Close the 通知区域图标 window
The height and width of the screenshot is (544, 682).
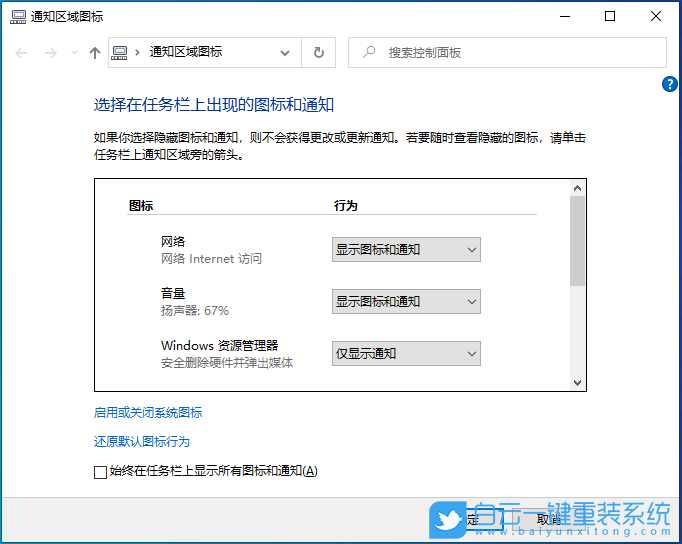[656, 17]
